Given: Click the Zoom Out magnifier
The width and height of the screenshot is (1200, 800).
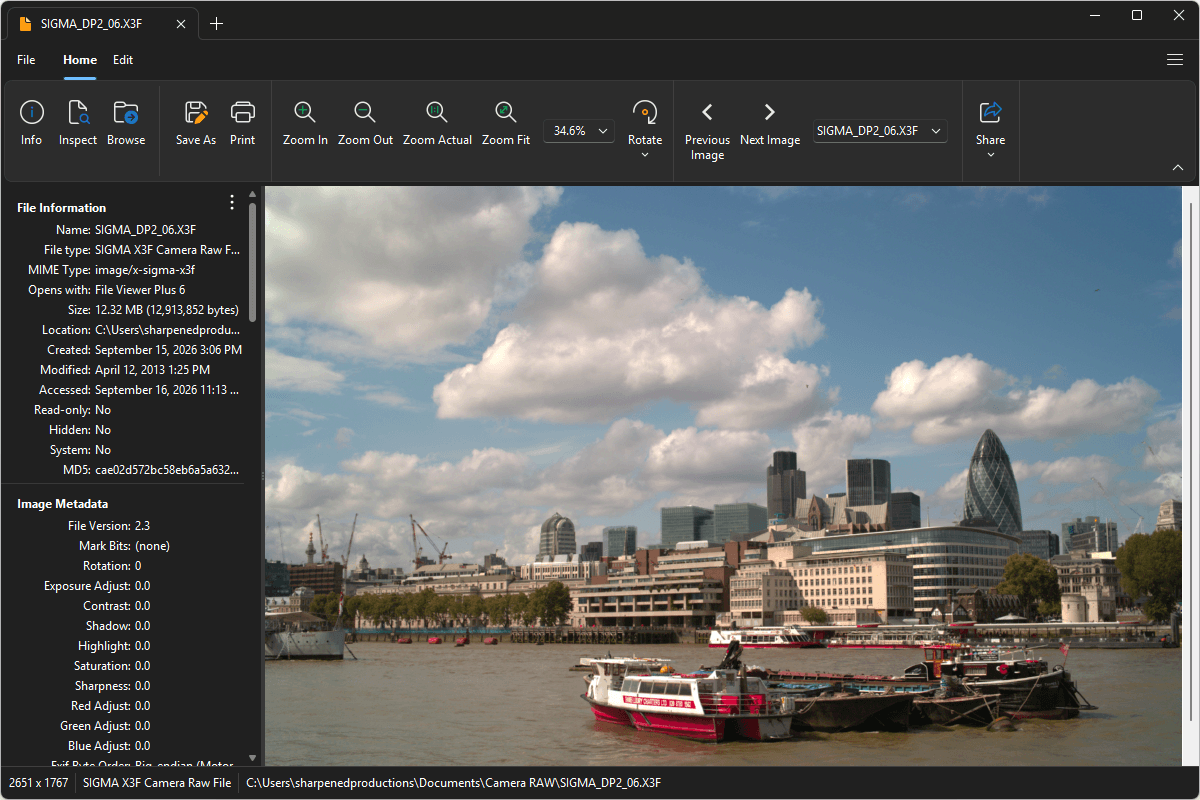Looking at the screenshot, I should 365,112.
